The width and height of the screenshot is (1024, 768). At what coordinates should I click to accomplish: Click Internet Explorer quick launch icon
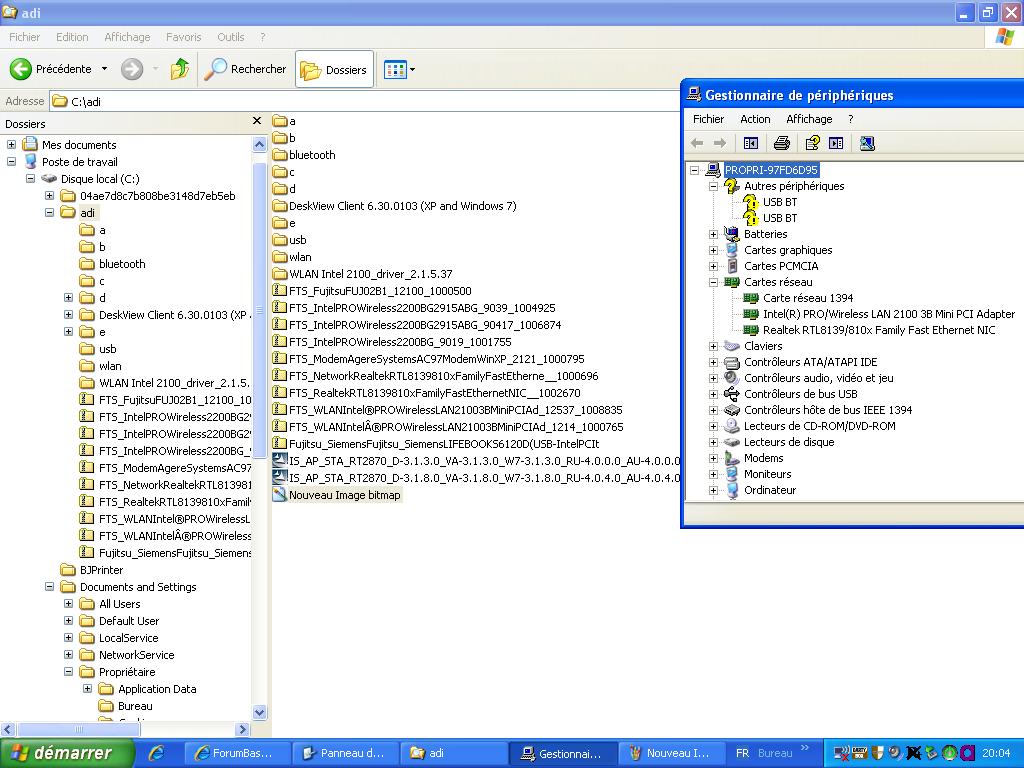(157, 753)
